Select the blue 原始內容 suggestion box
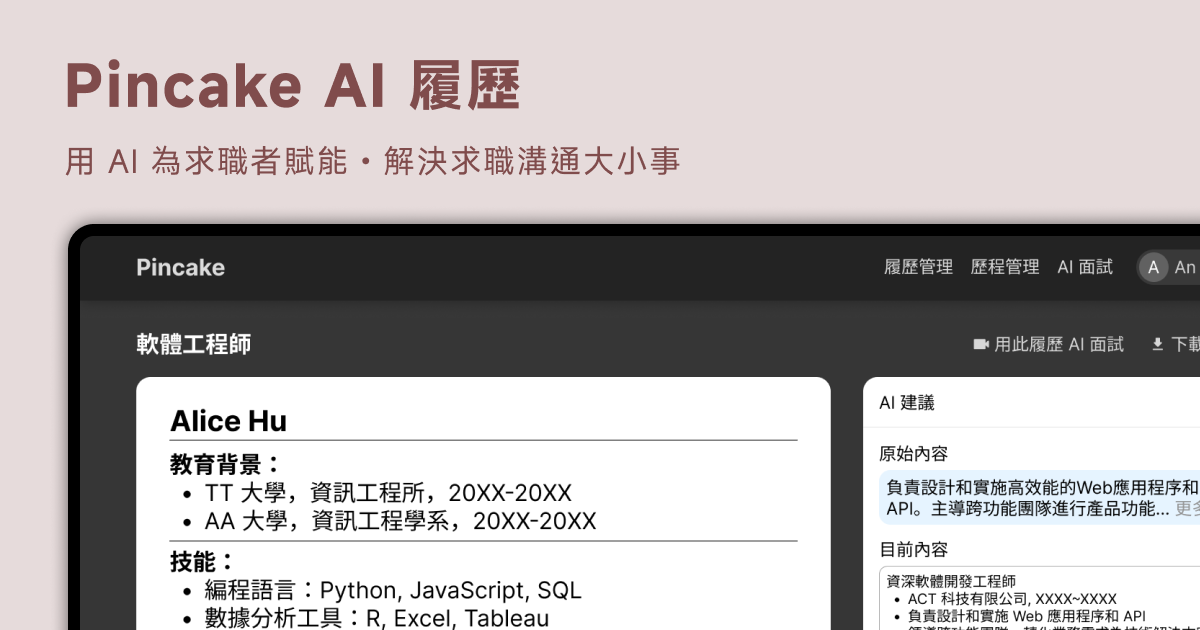This screenshot has height=630, width=1200. point(1030,498)
